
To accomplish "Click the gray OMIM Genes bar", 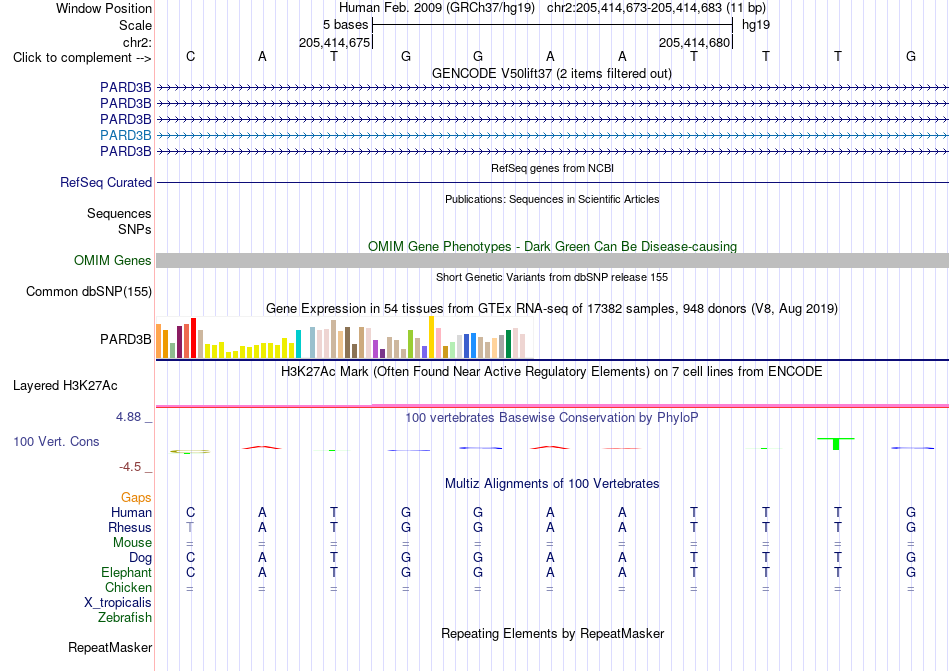I will tap(552, 260).
